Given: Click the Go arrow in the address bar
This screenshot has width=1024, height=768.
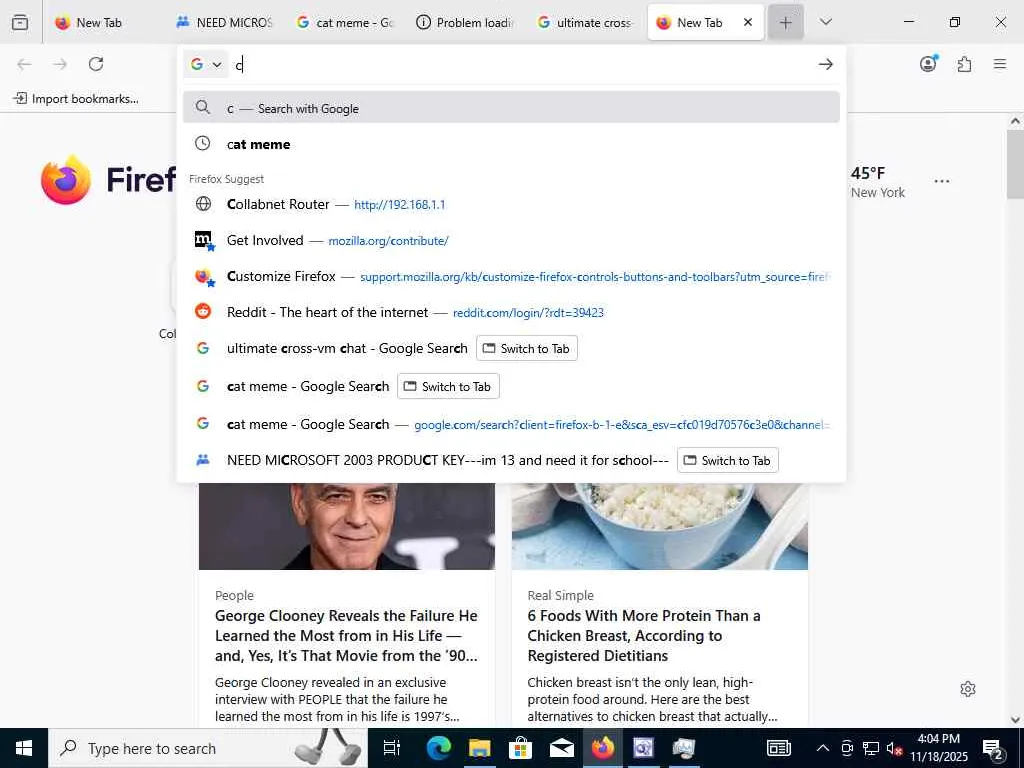Looking at the screenshot, I should coord(825,64).
